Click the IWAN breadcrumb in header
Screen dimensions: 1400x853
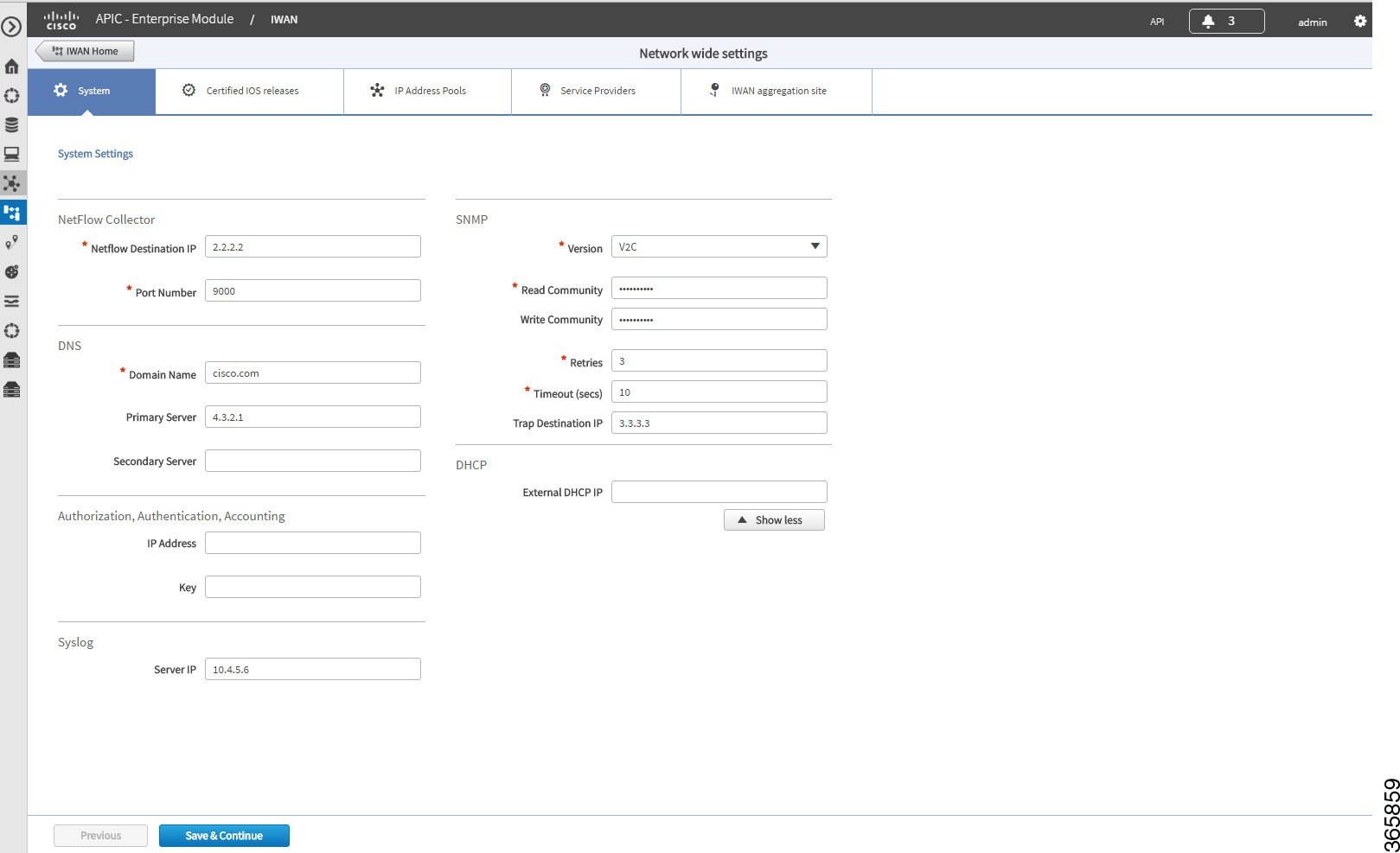[x=284, y=19]
